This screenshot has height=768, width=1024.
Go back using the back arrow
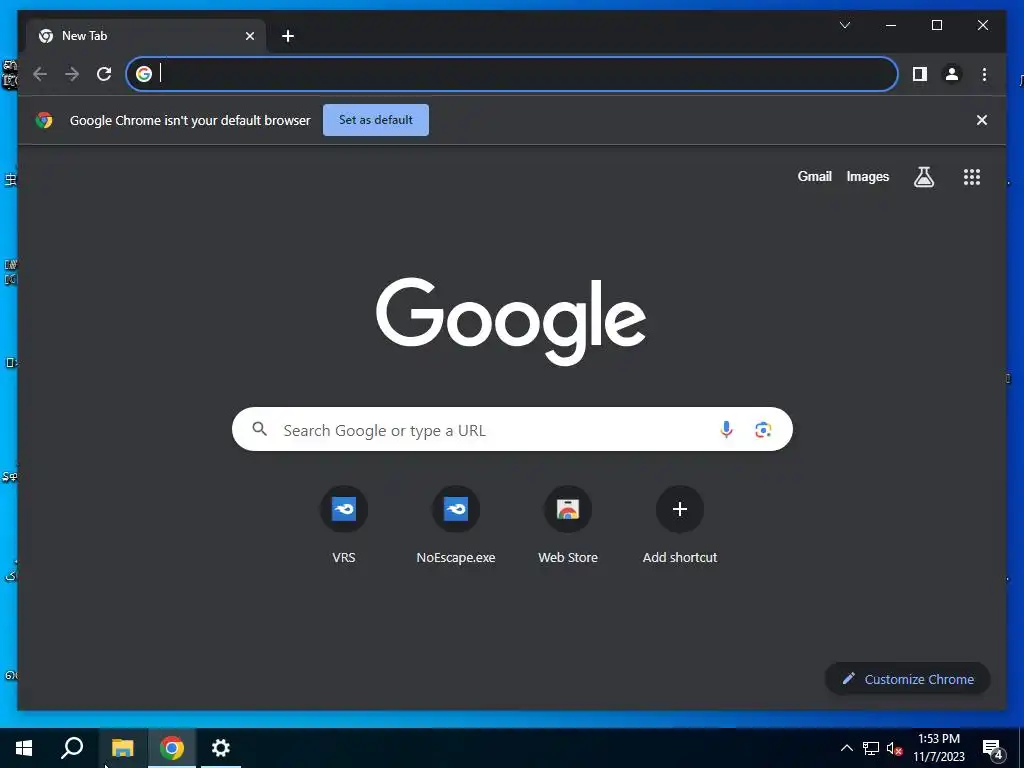pos(40,74)
